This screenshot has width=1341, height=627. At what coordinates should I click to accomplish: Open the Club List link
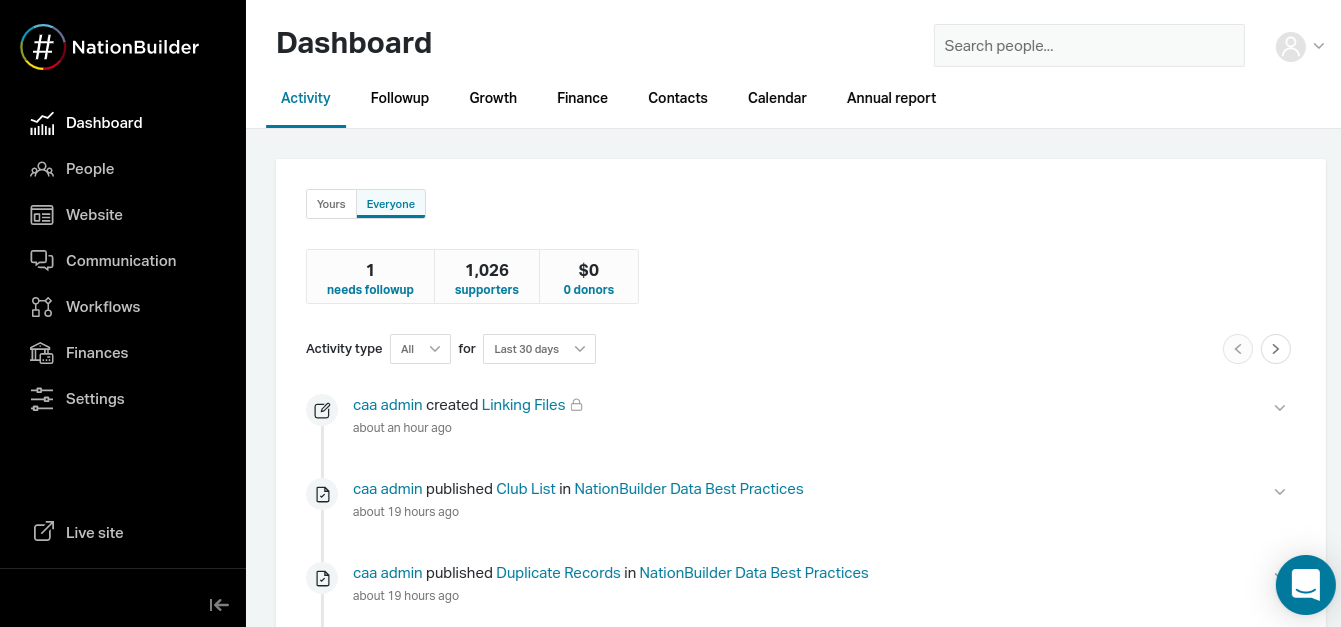(x=526, y=489)
